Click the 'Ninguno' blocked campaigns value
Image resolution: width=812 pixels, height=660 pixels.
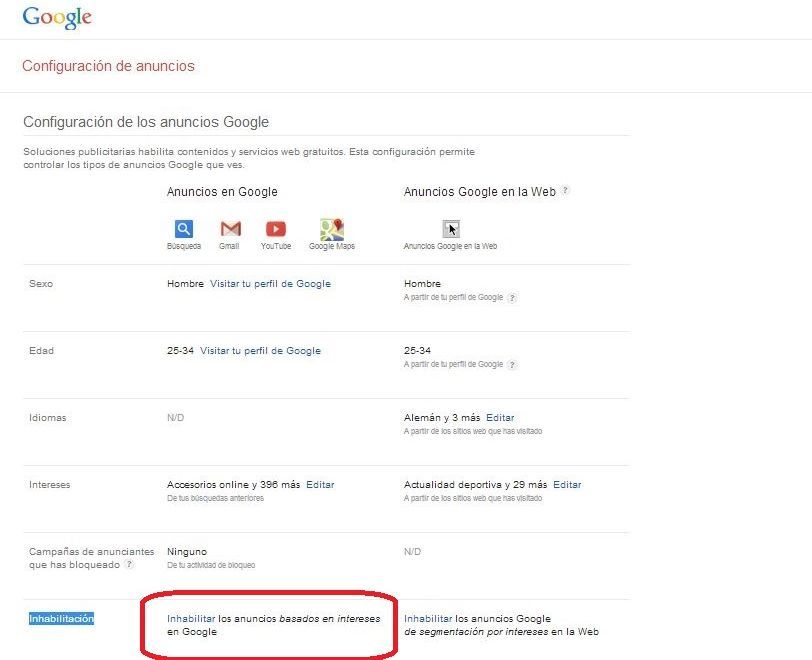click(187, 552)
